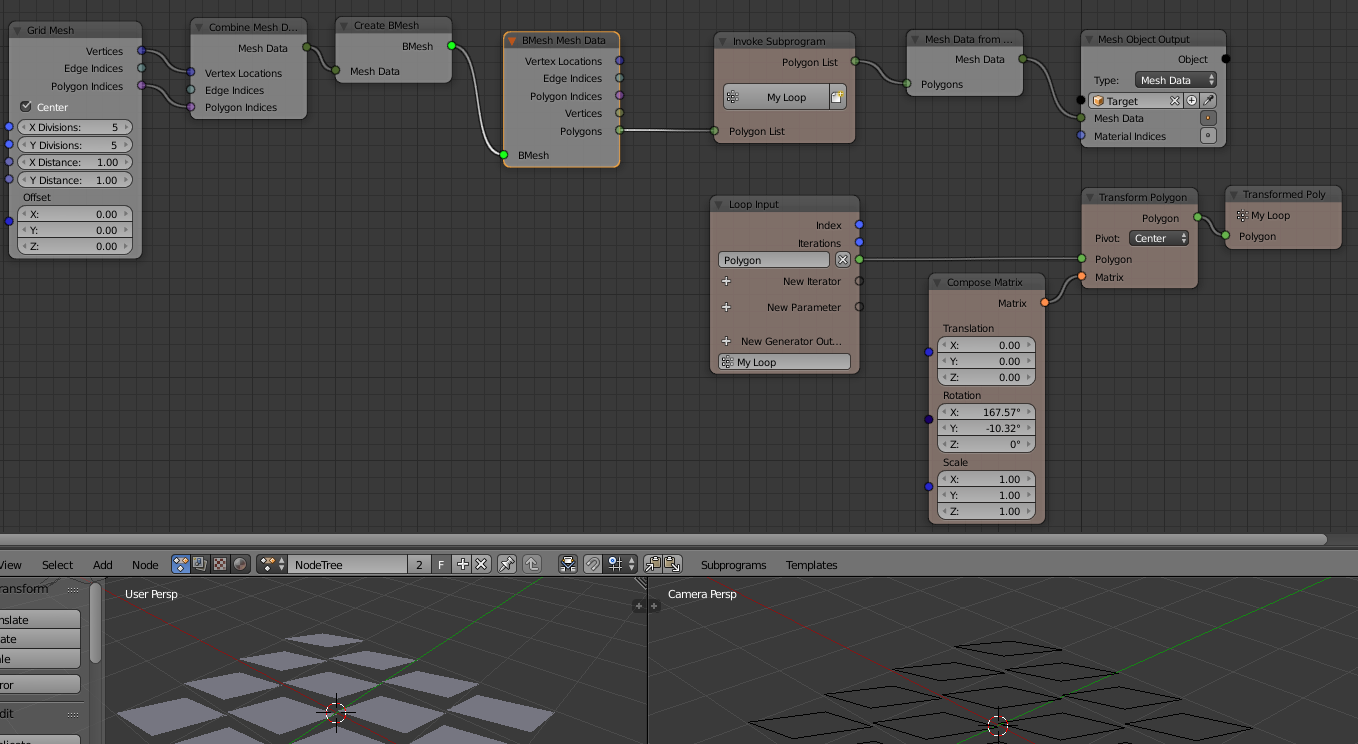Screen dimensions: 1358x744
Task: Click the Scale Z value field
Action: pos(986,511)
